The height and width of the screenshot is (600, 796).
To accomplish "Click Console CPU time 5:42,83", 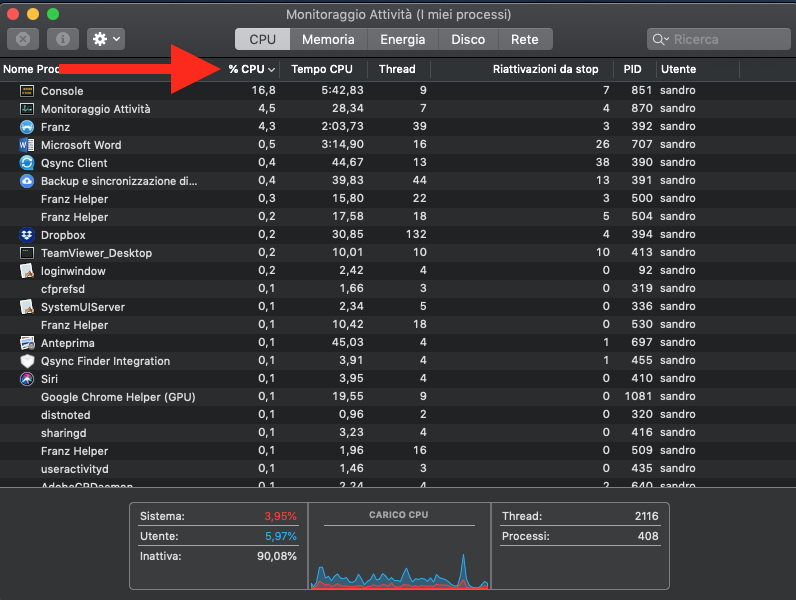I will (x=342, y=90).
